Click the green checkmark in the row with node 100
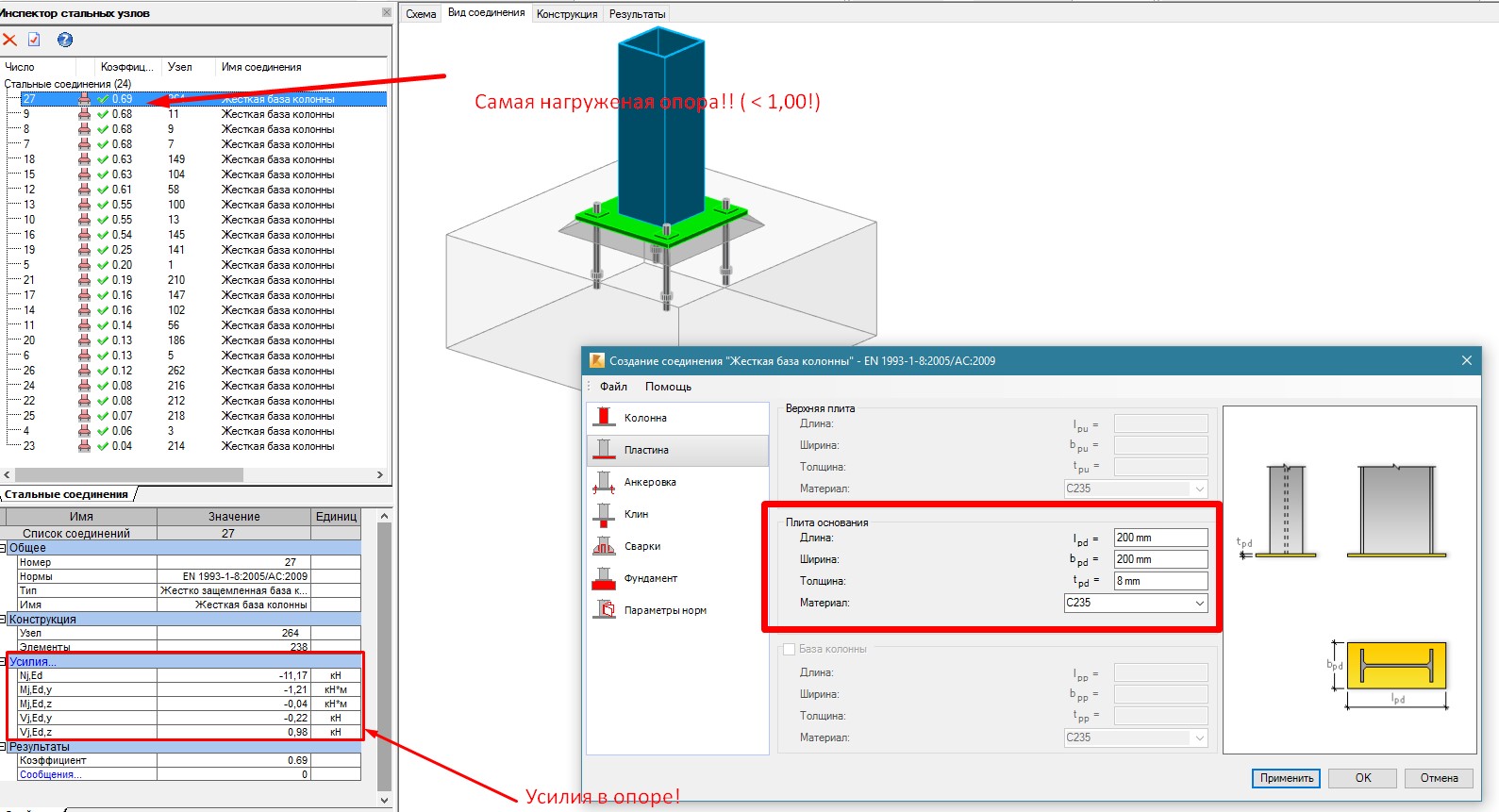The image size is (1499, 812). tap(103, 205)
